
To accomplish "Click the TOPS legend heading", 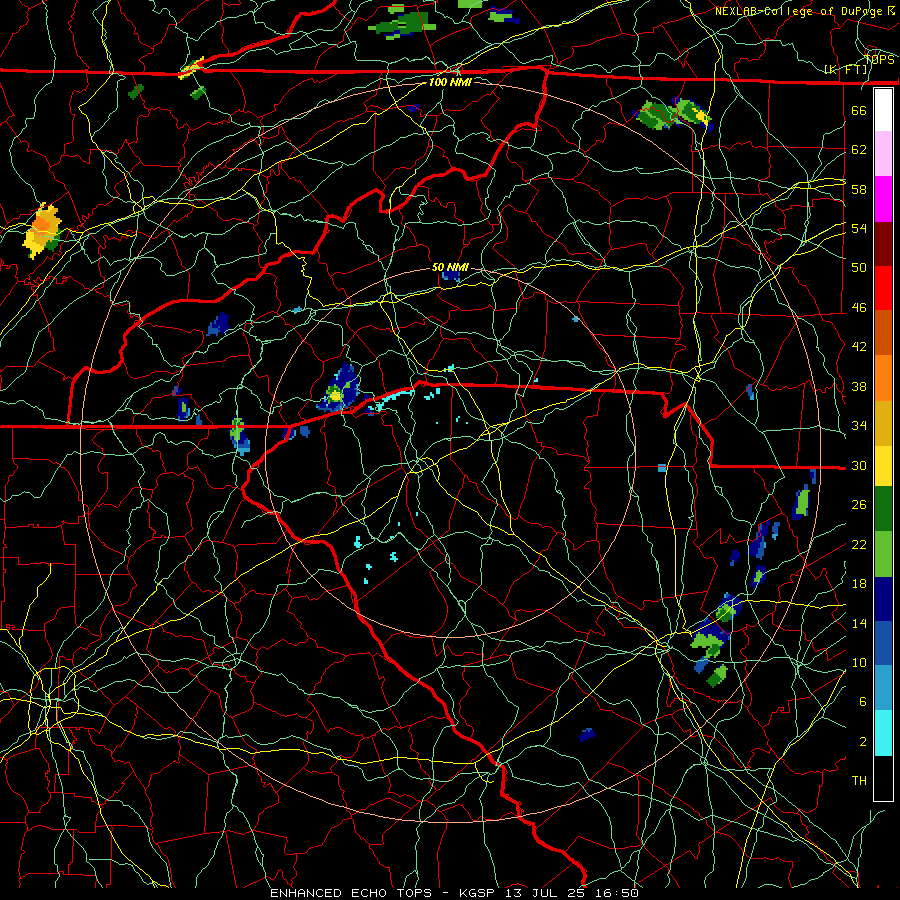I will 879,60.
